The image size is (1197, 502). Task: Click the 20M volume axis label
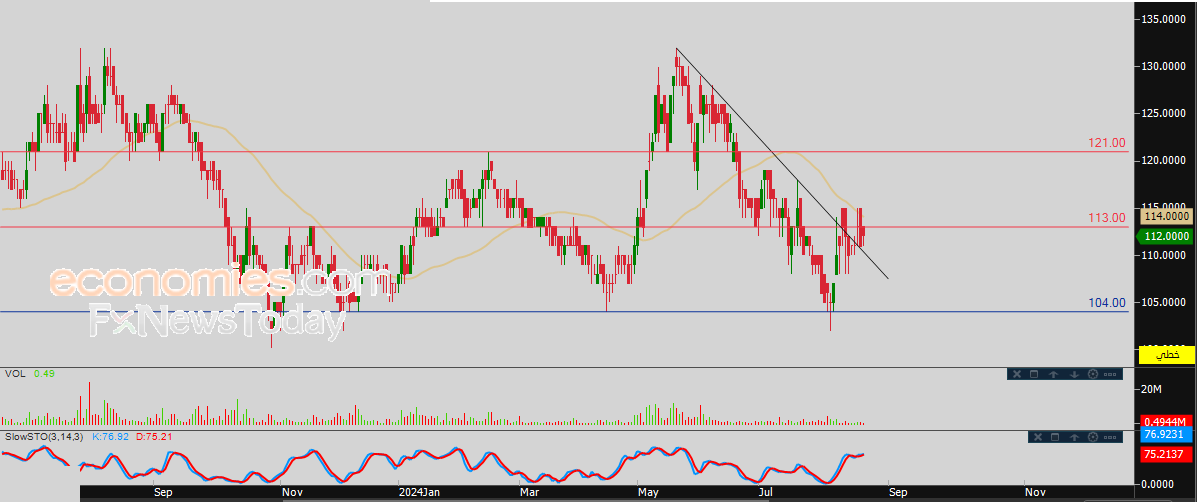click(1153, 390)
